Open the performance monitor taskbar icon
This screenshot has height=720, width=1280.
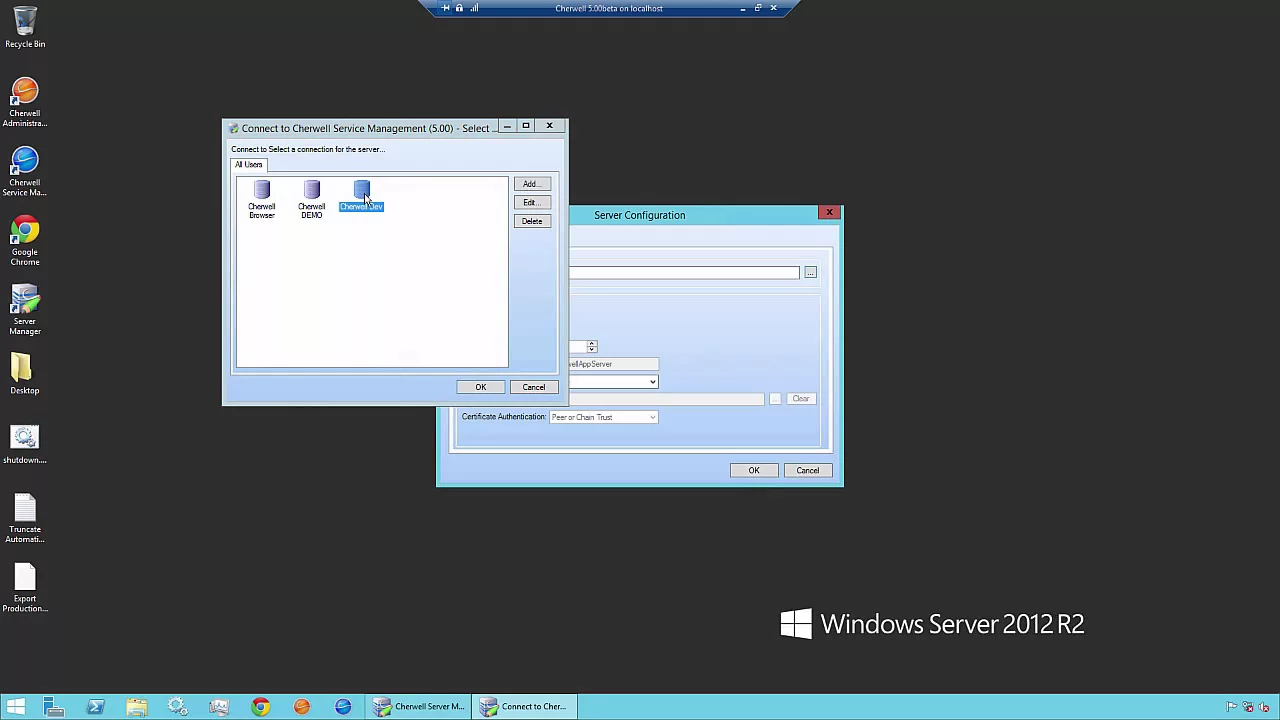(219, 707)
